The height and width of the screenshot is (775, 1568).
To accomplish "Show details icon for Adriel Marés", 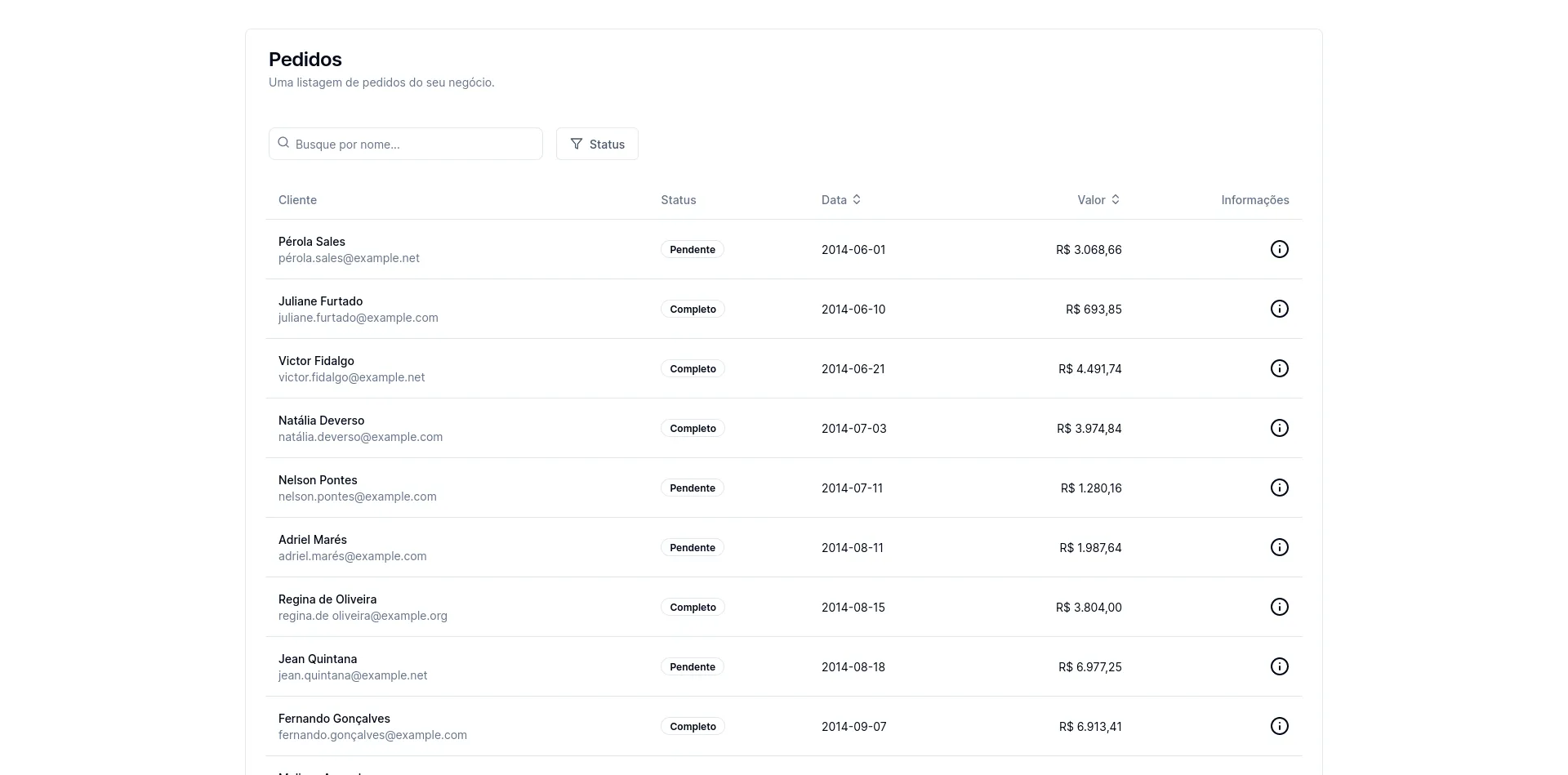I will tap(1279, 547).
